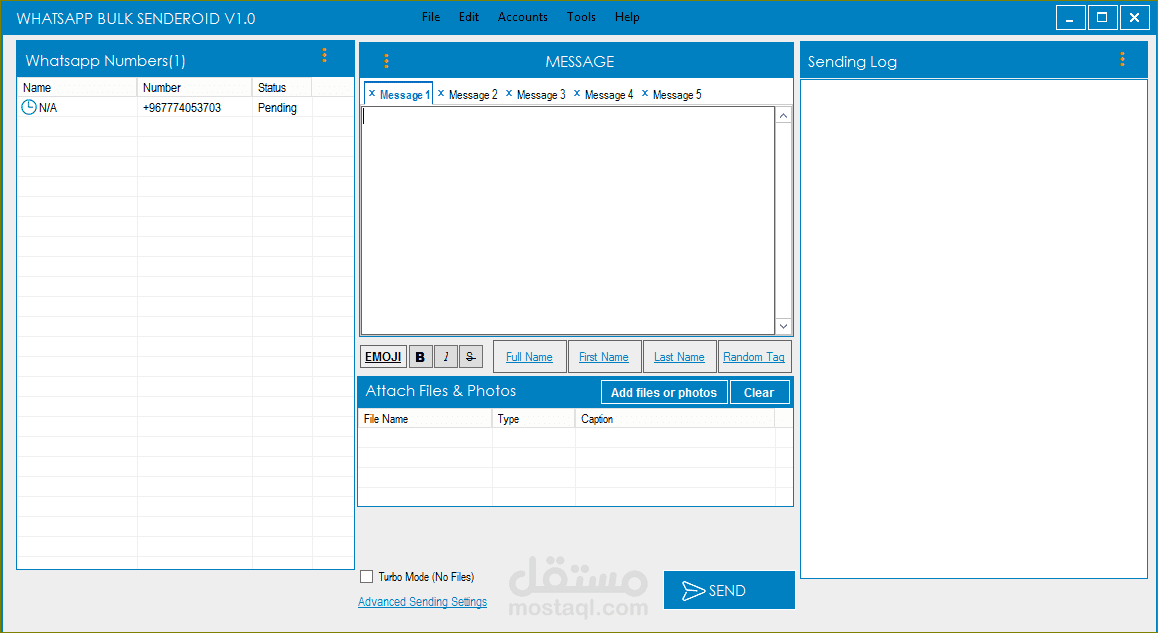Insert the Full Name tag

point(530,357)
